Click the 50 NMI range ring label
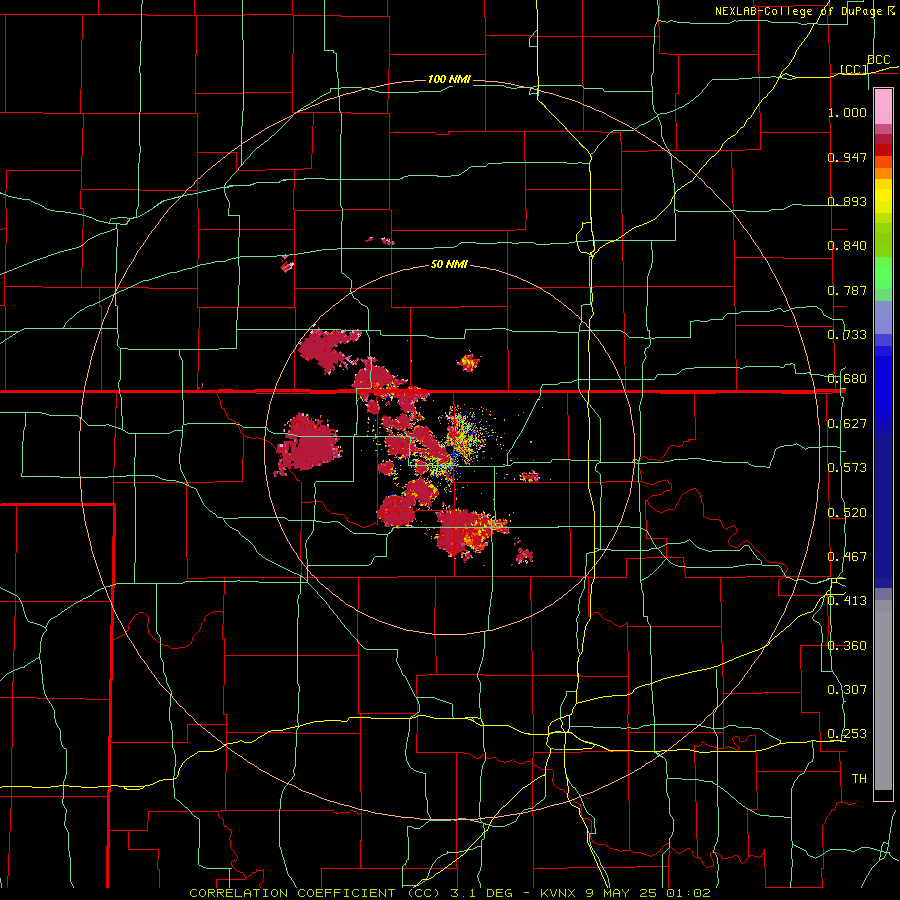The image size is (900, 900). coord(449,265)
